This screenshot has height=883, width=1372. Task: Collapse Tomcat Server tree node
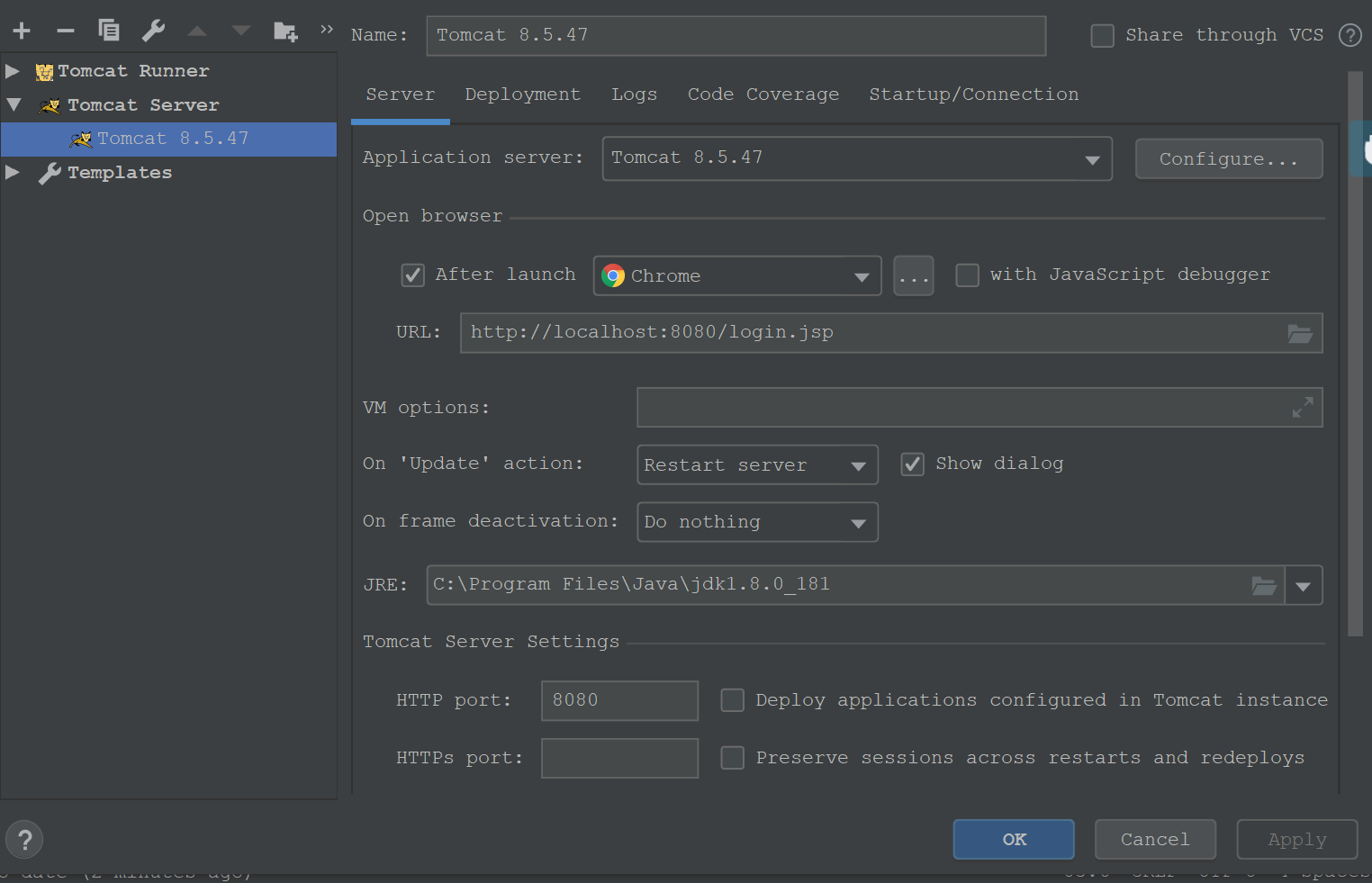(x=14, y=104)
